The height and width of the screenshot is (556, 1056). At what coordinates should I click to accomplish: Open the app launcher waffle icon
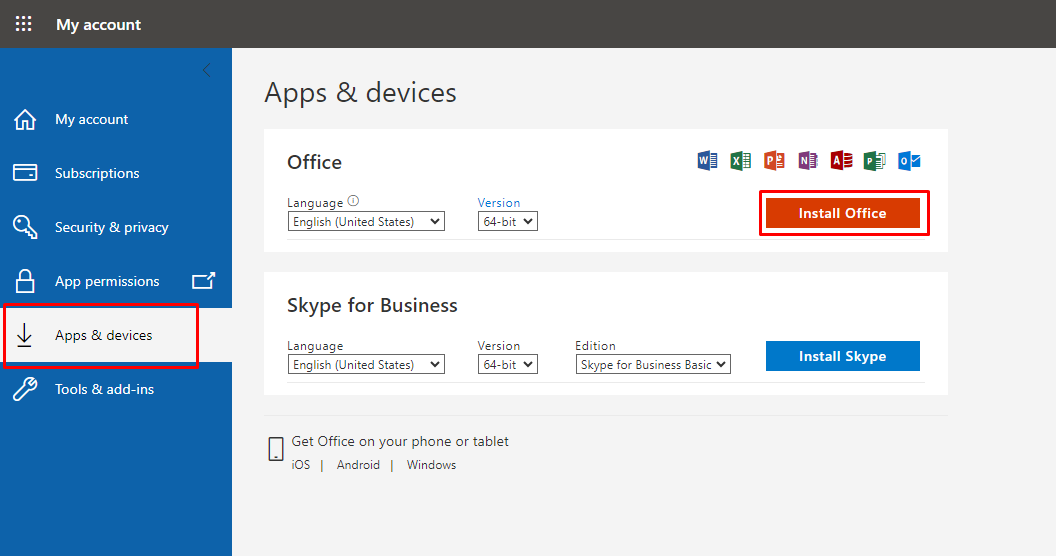24,24
